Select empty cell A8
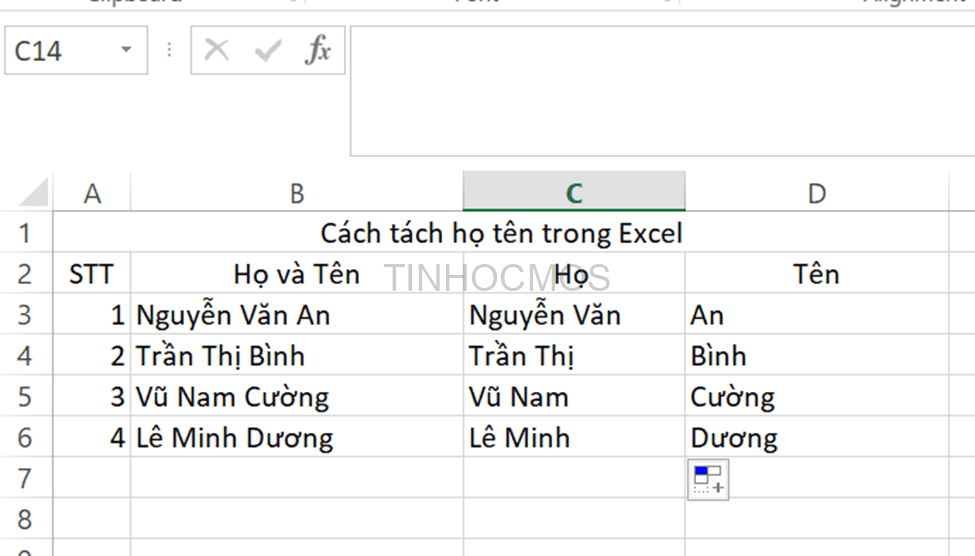The image size is (975, 556). 92,519
